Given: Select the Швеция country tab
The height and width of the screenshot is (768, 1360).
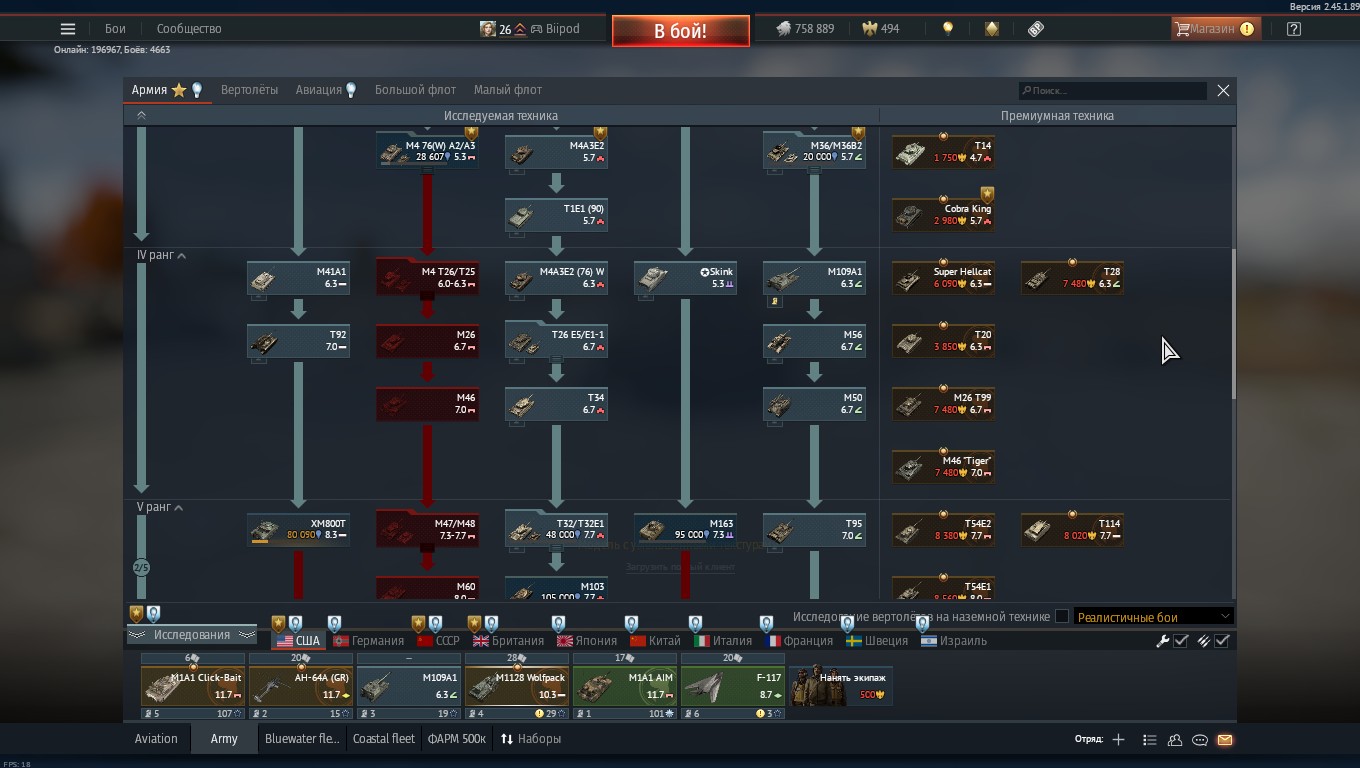Looking at the screenshot, I should 877,641.
